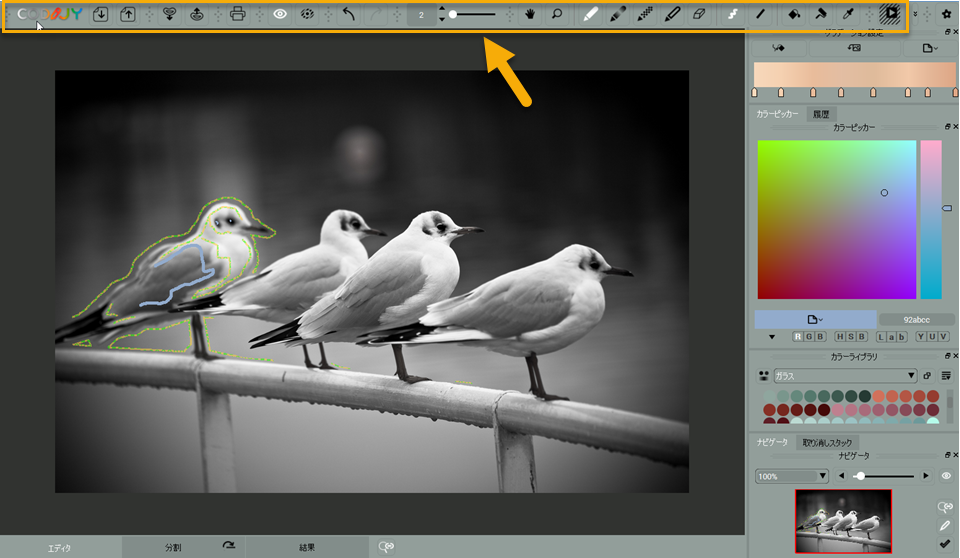Click the process image play button

click(x=890, y=14)
